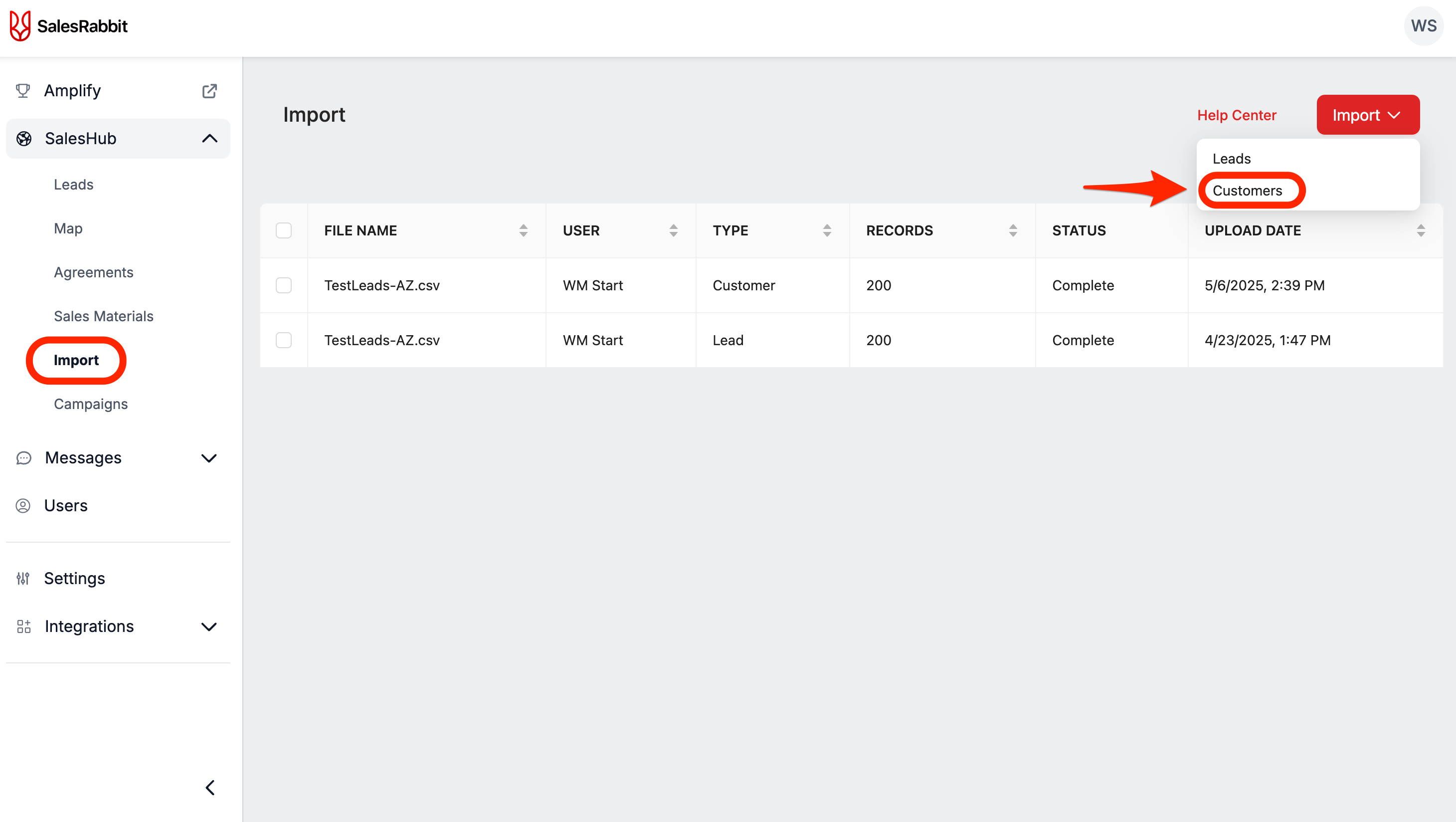This screenshot has height=822, width=1456.
Task: Open Agreements in the sidebar
Action: point(94,272)
